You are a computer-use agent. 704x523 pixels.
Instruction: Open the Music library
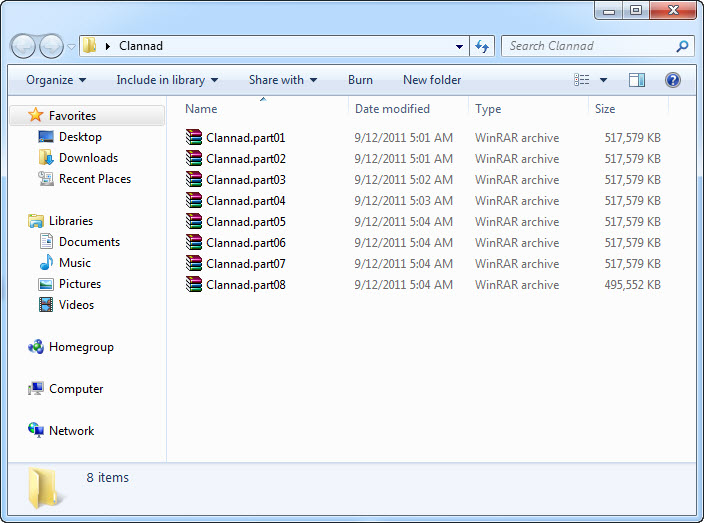click(75, 263)
